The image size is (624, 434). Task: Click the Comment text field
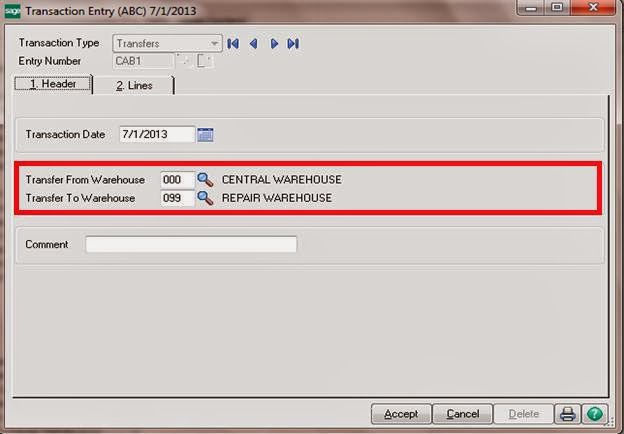click(191, 244)
